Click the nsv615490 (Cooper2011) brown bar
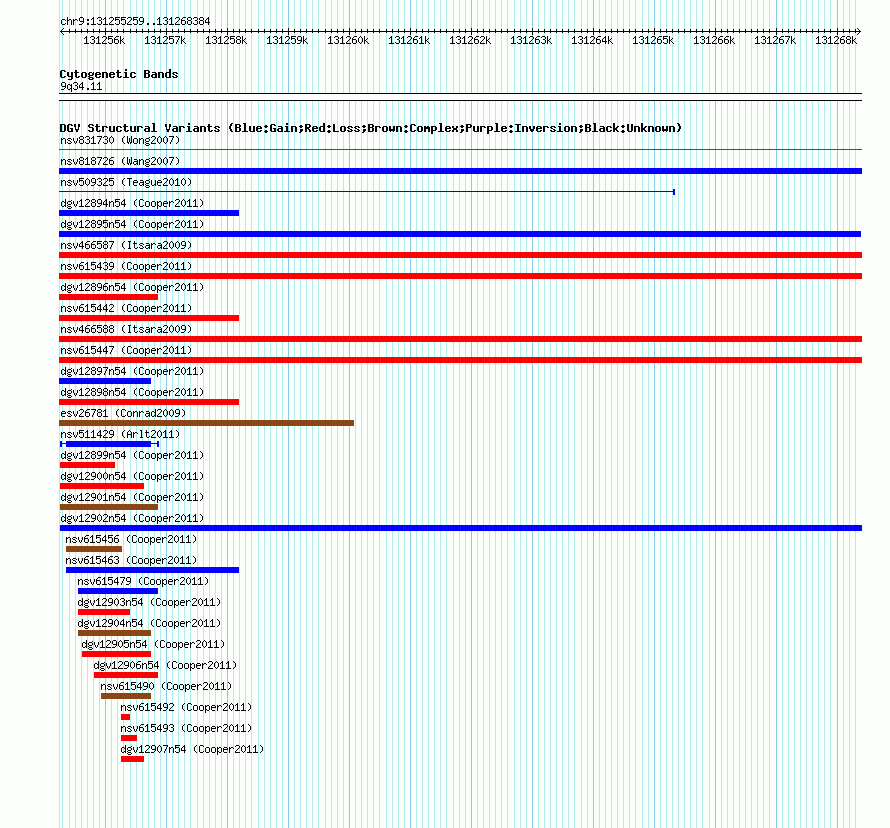Image resolution: width=890 pixels, height=828 pixels. point(126,696)
